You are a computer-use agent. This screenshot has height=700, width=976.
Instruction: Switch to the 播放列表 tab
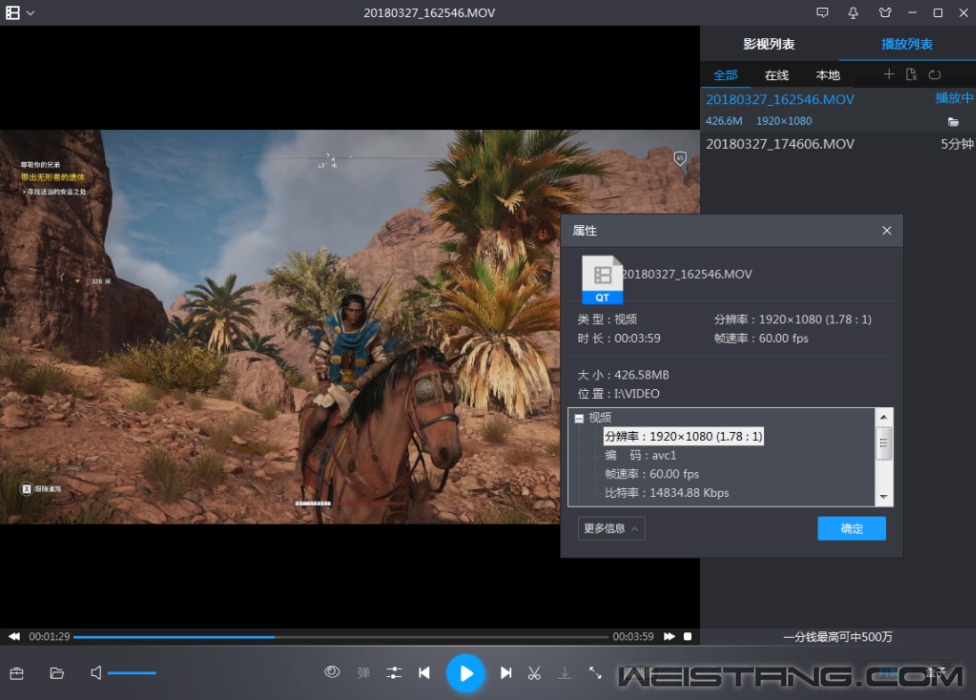tap(907, 44)
